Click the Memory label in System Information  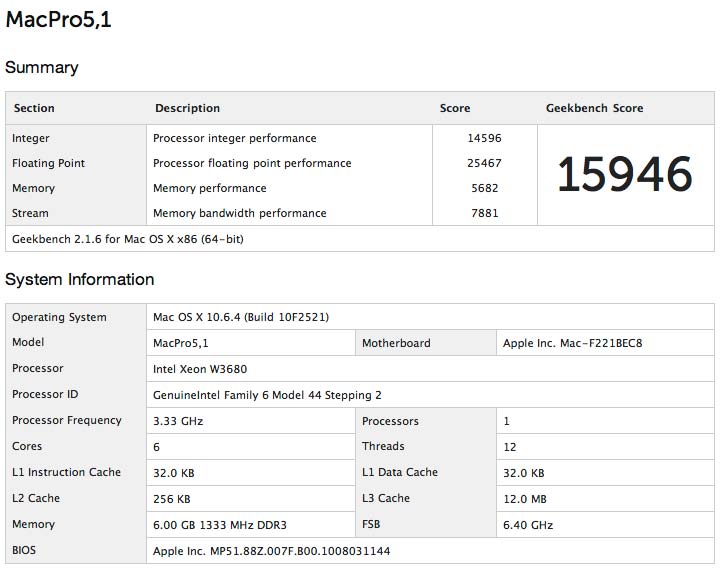click(33, 524)
